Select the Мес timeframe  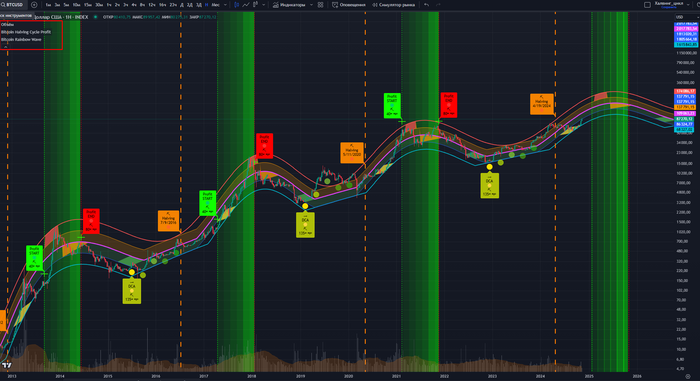click(216, 4)
